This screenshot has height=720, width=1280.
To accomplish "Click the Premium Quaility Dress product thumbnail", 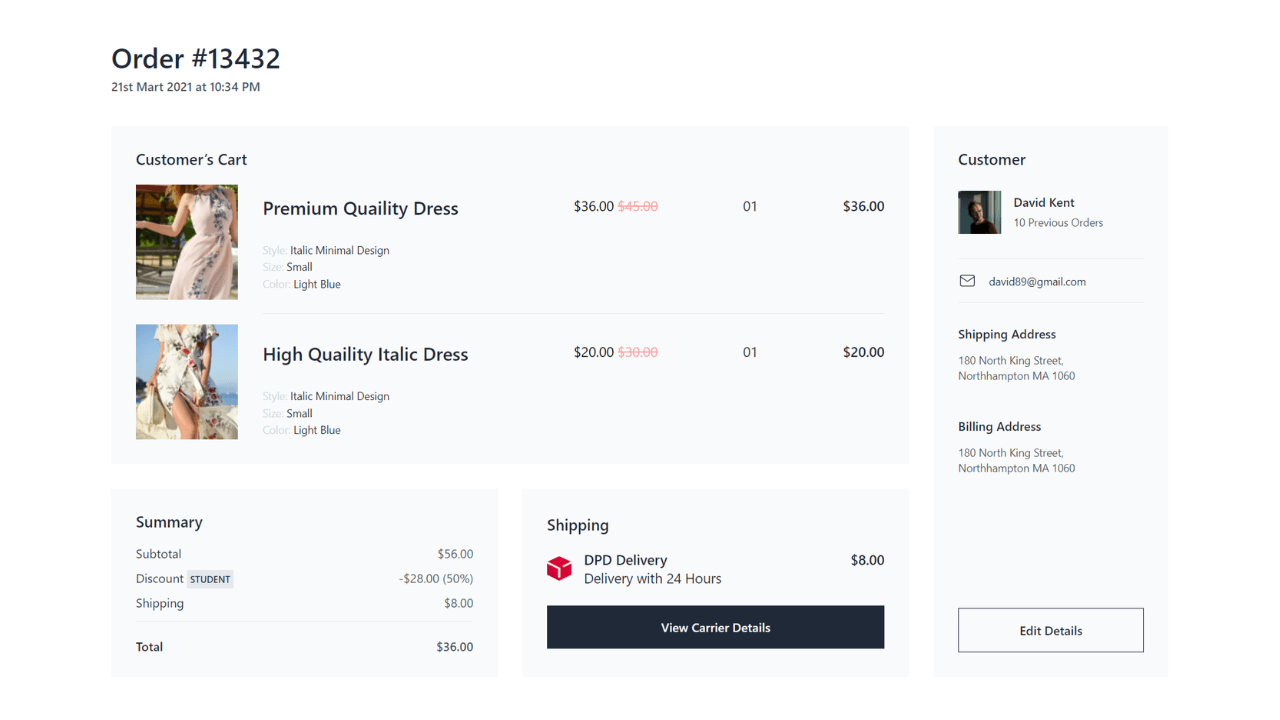I will point(186,242).
